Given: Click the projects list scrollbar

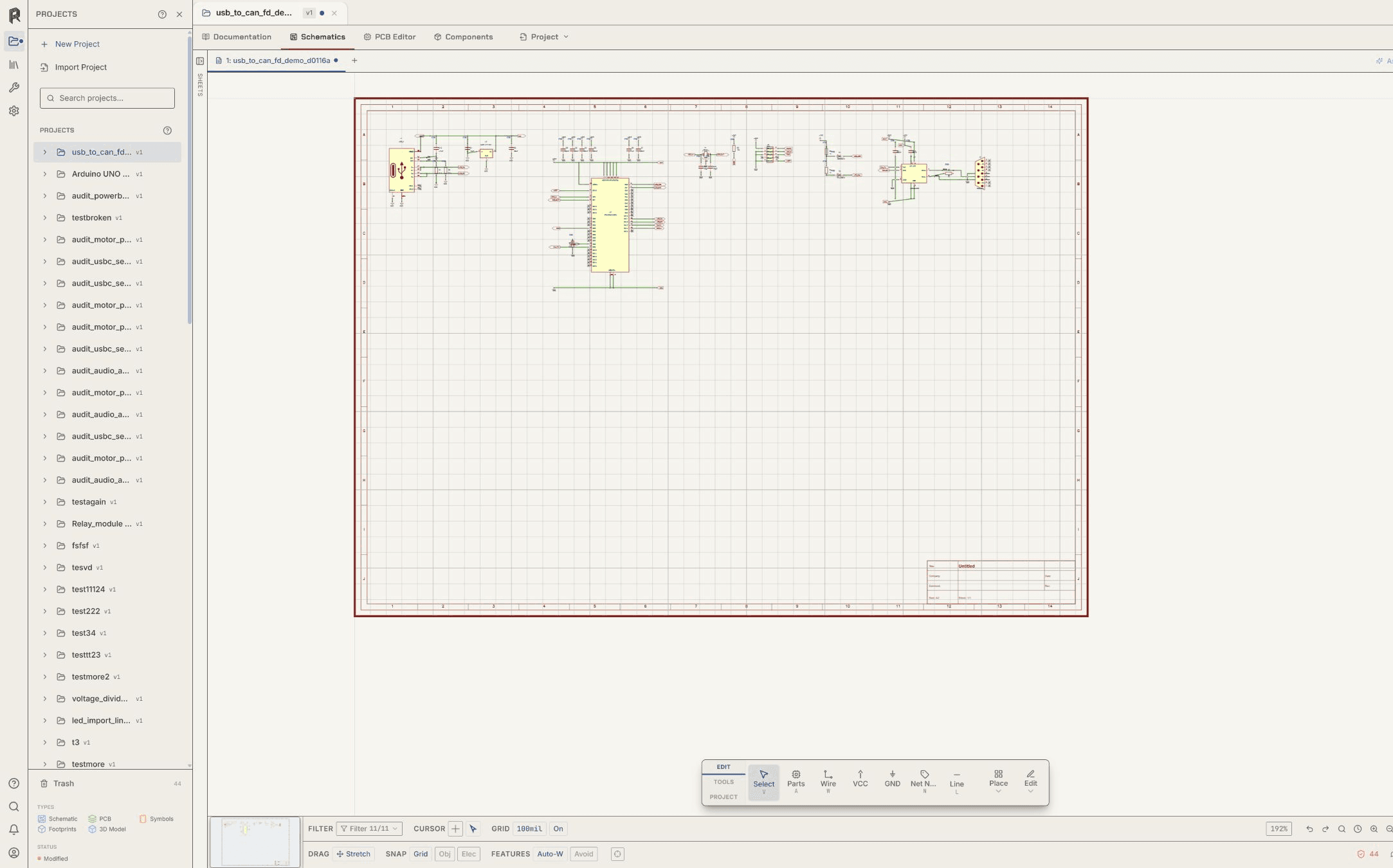Looking at the screenshot, I should point(189,180).
